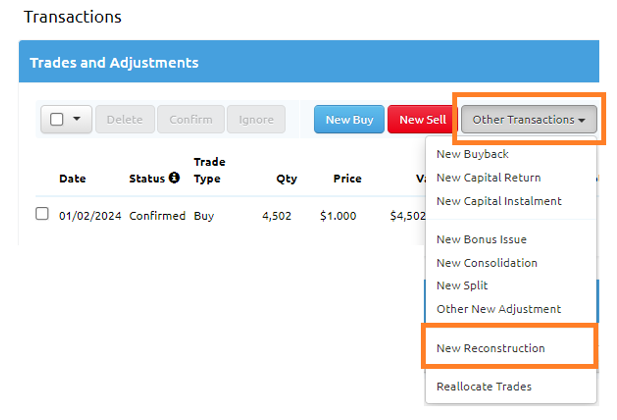Click the Confirm button
This screenshot has height=420, width=617.
pos(190,119)
